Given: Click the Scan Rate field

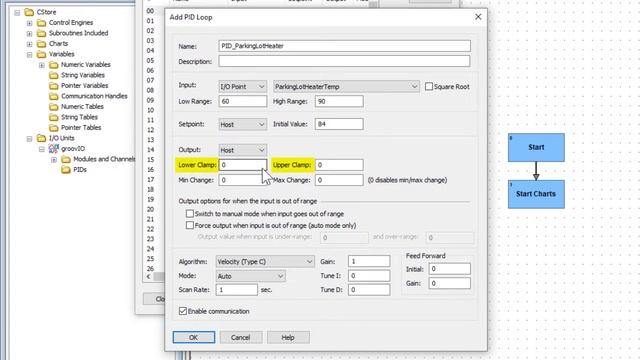Looking at the screenshot, I should pyautogui.click(x=237, y=289).
